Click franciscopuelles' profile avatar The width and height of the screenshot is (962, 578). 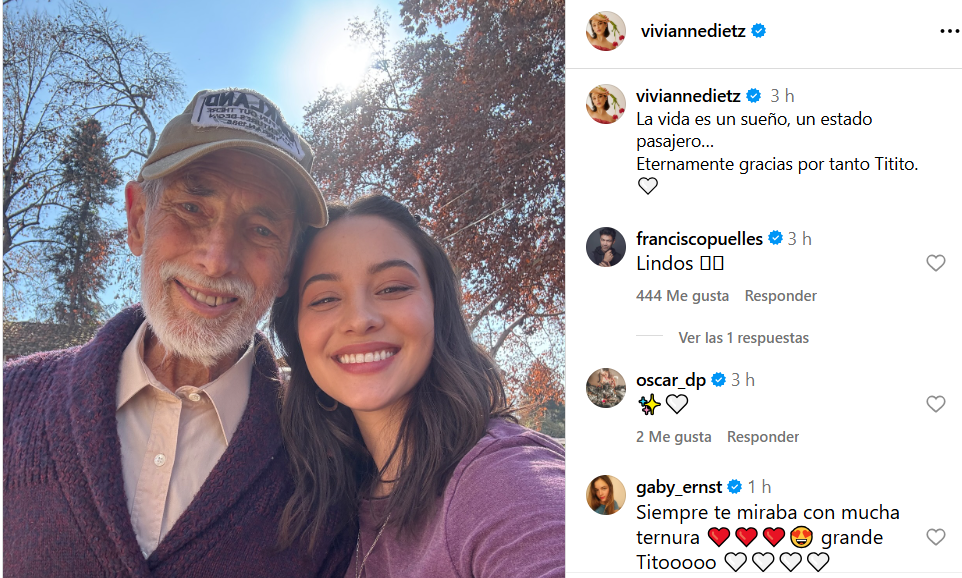(606, 247)
